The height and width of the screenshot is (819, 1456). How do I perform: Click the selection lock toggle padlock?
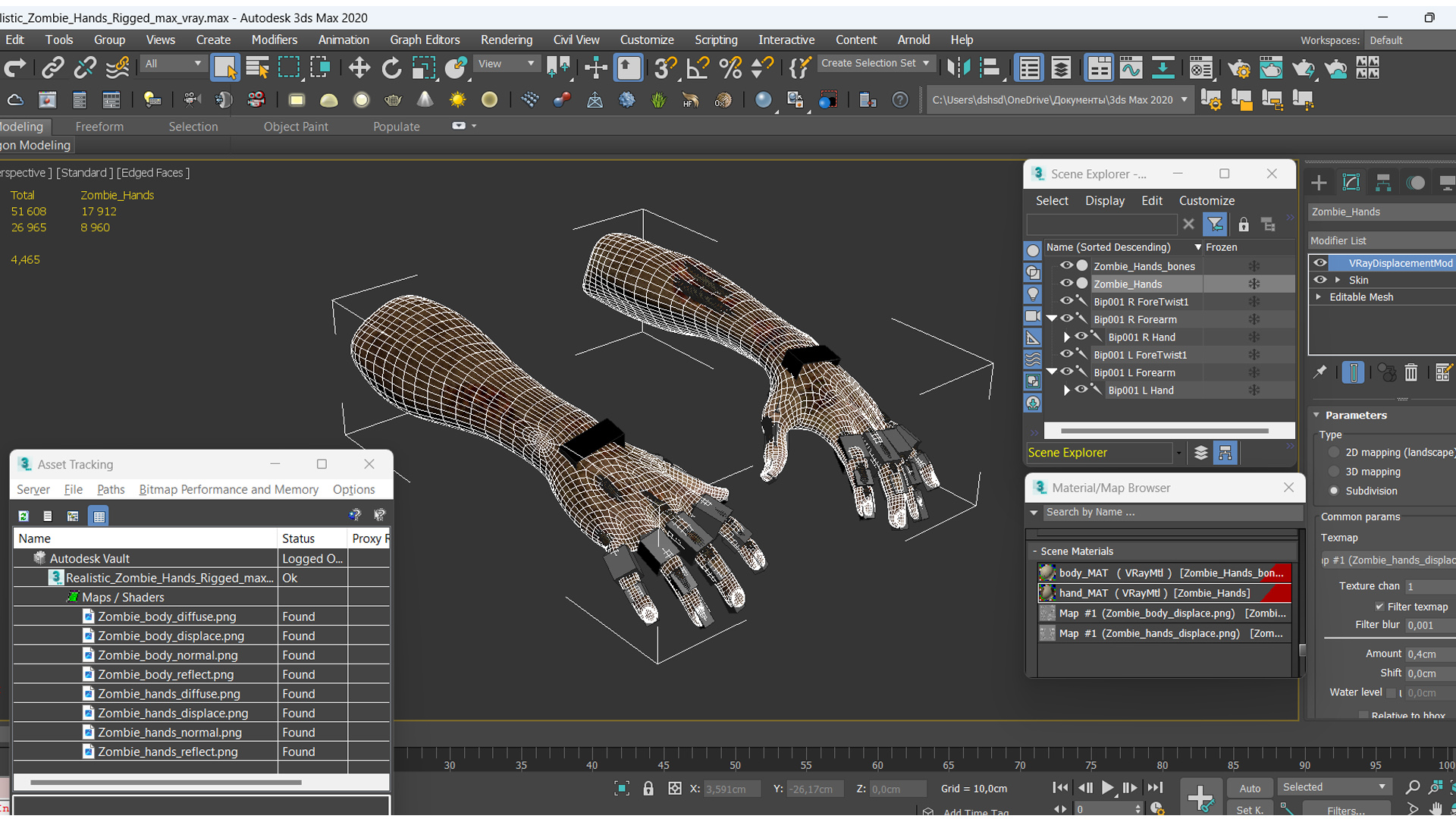click(x=648, y=789)
